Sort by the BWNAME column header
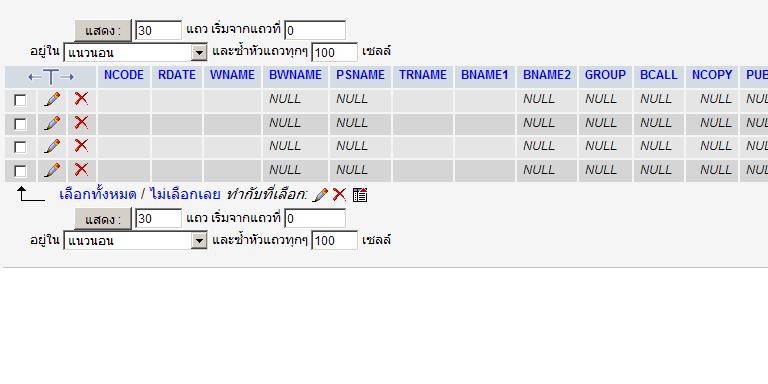The width and height of the screenshot is (768, 384). 295,75
